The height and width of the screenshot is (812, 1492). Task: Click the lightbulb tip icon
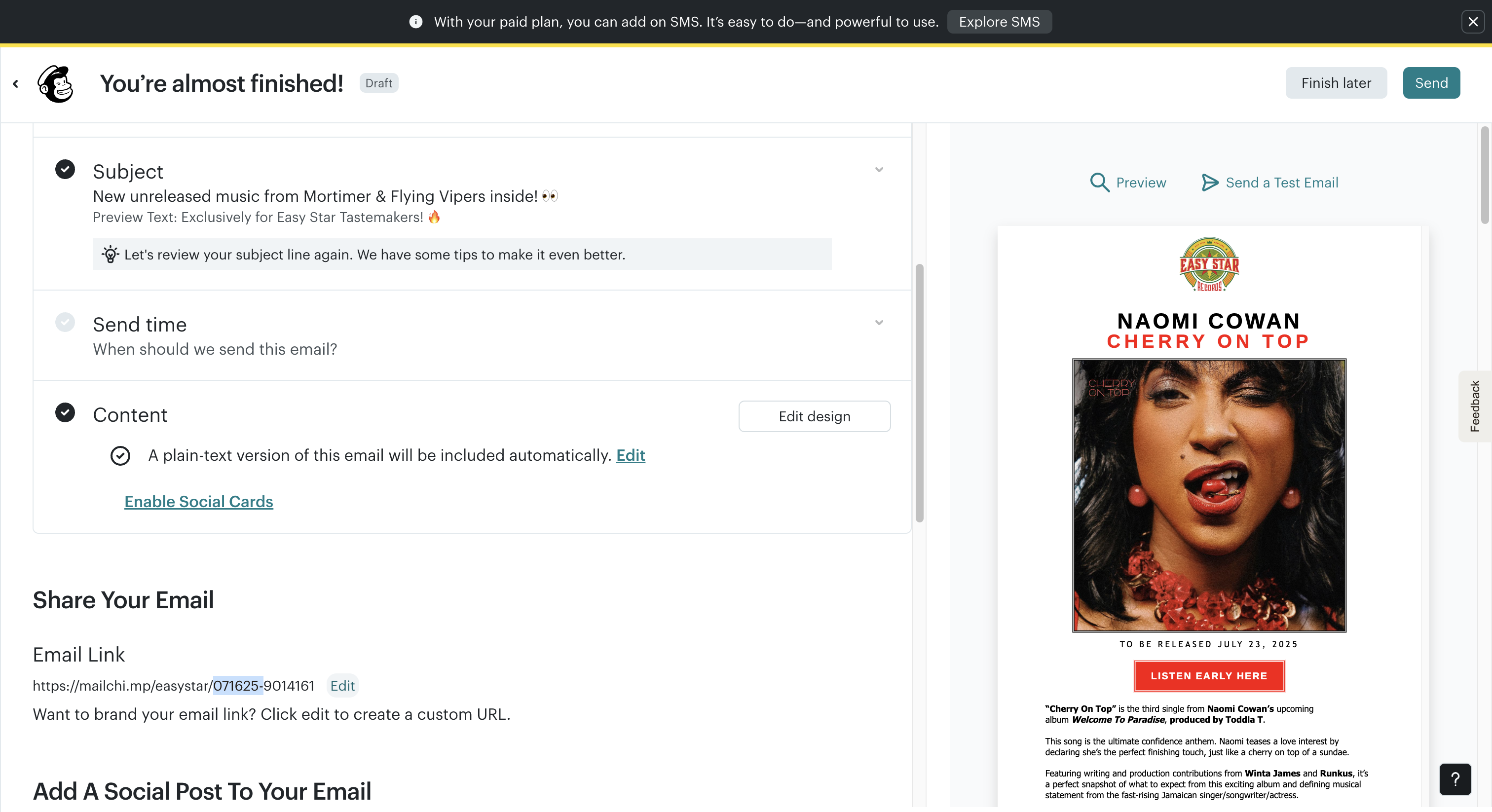coord(110,254)
